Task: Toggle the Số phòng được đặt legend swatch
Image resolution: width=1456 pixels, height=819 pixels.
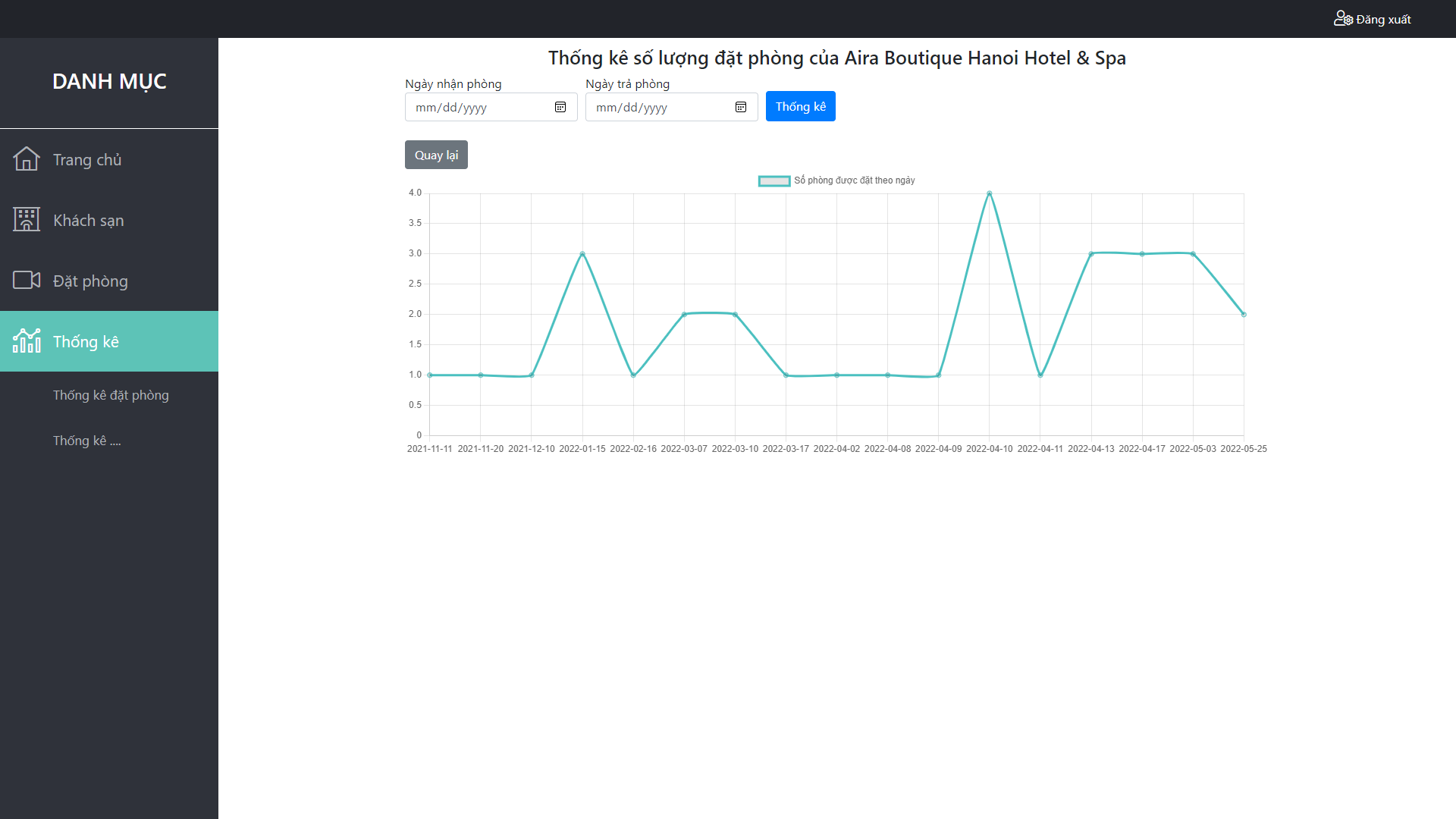Action: (774, 180)
